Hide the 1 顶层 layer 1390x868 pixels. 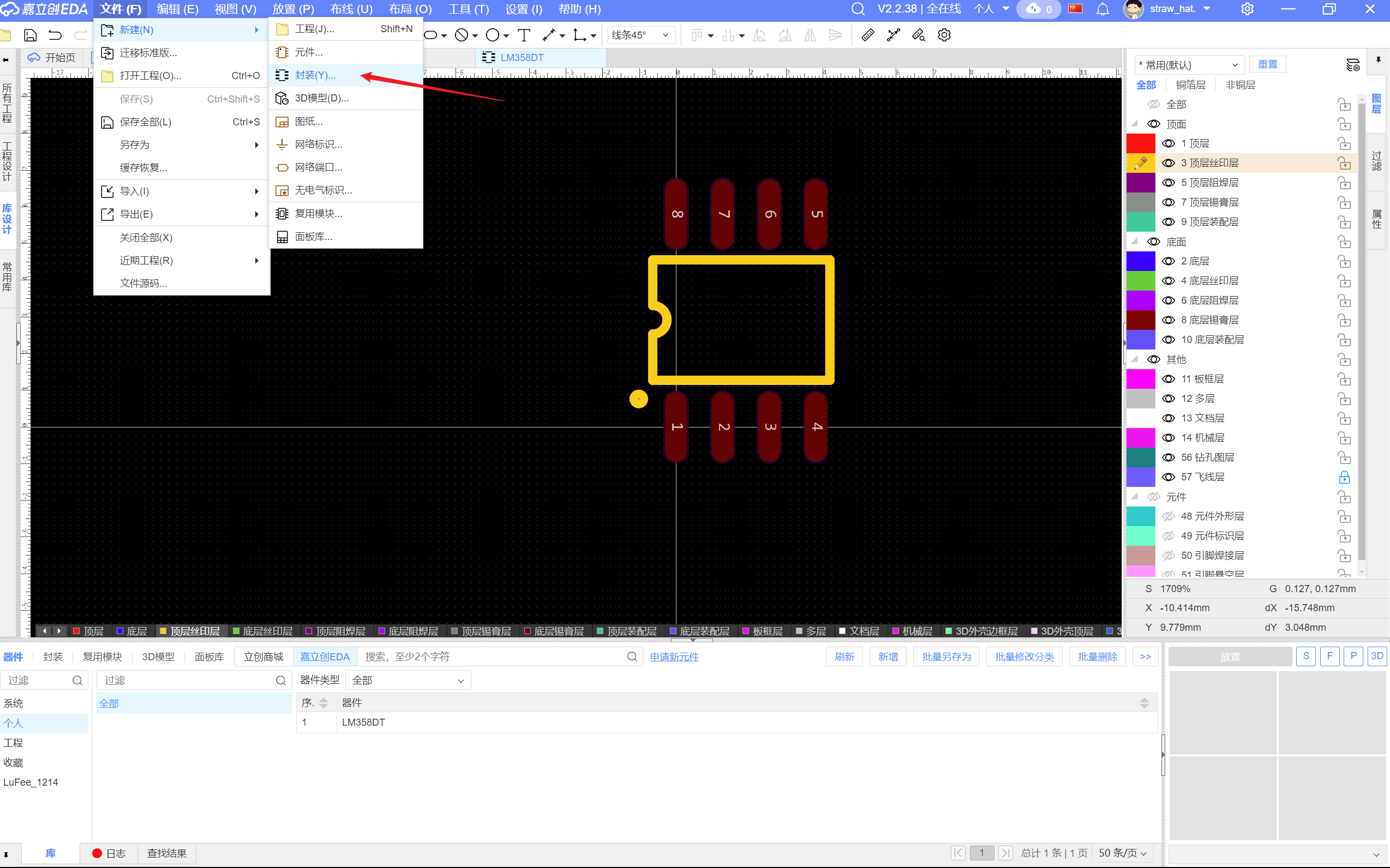1169,143
